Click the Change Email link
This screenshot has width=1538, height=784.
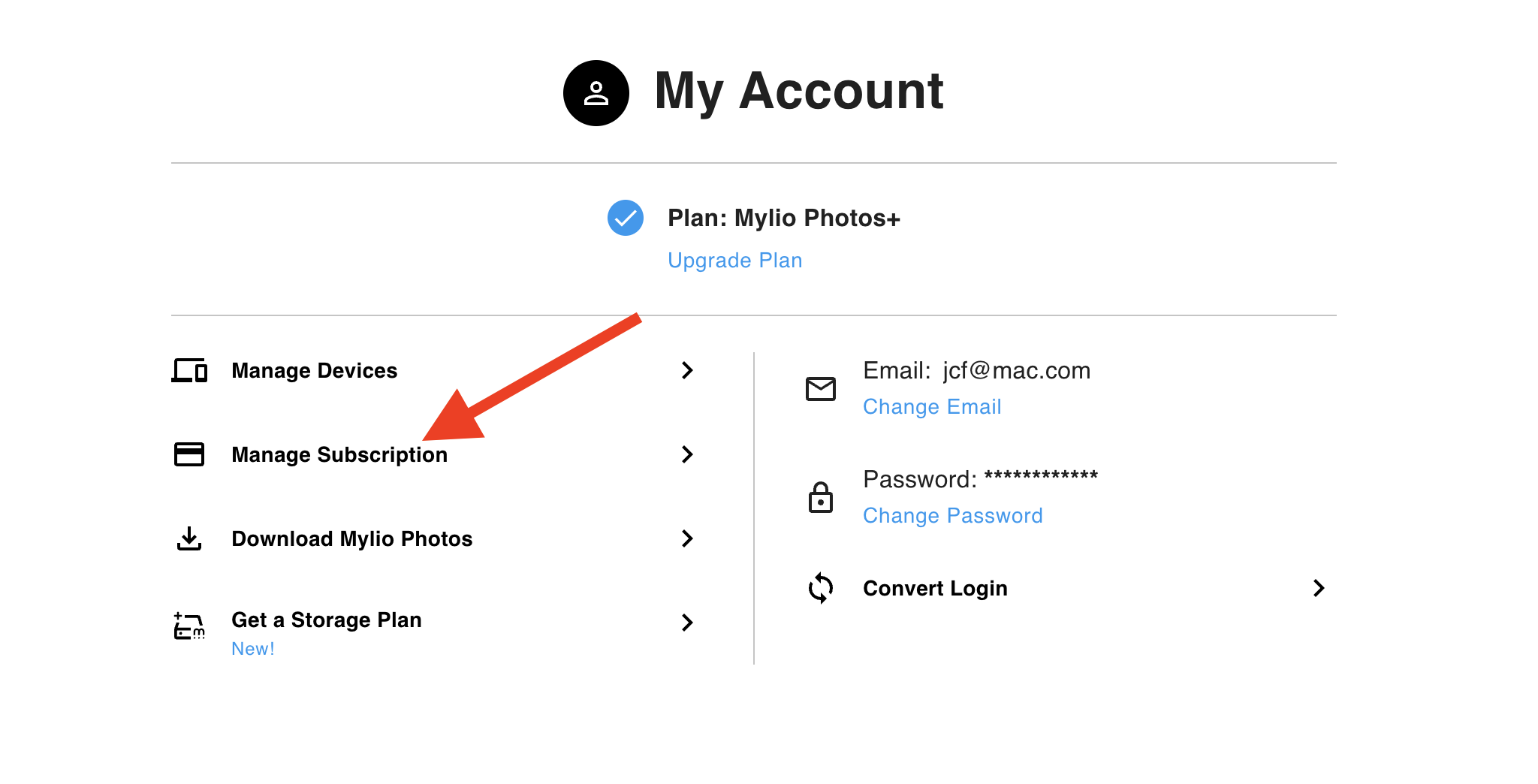click(x=932, y=407)
